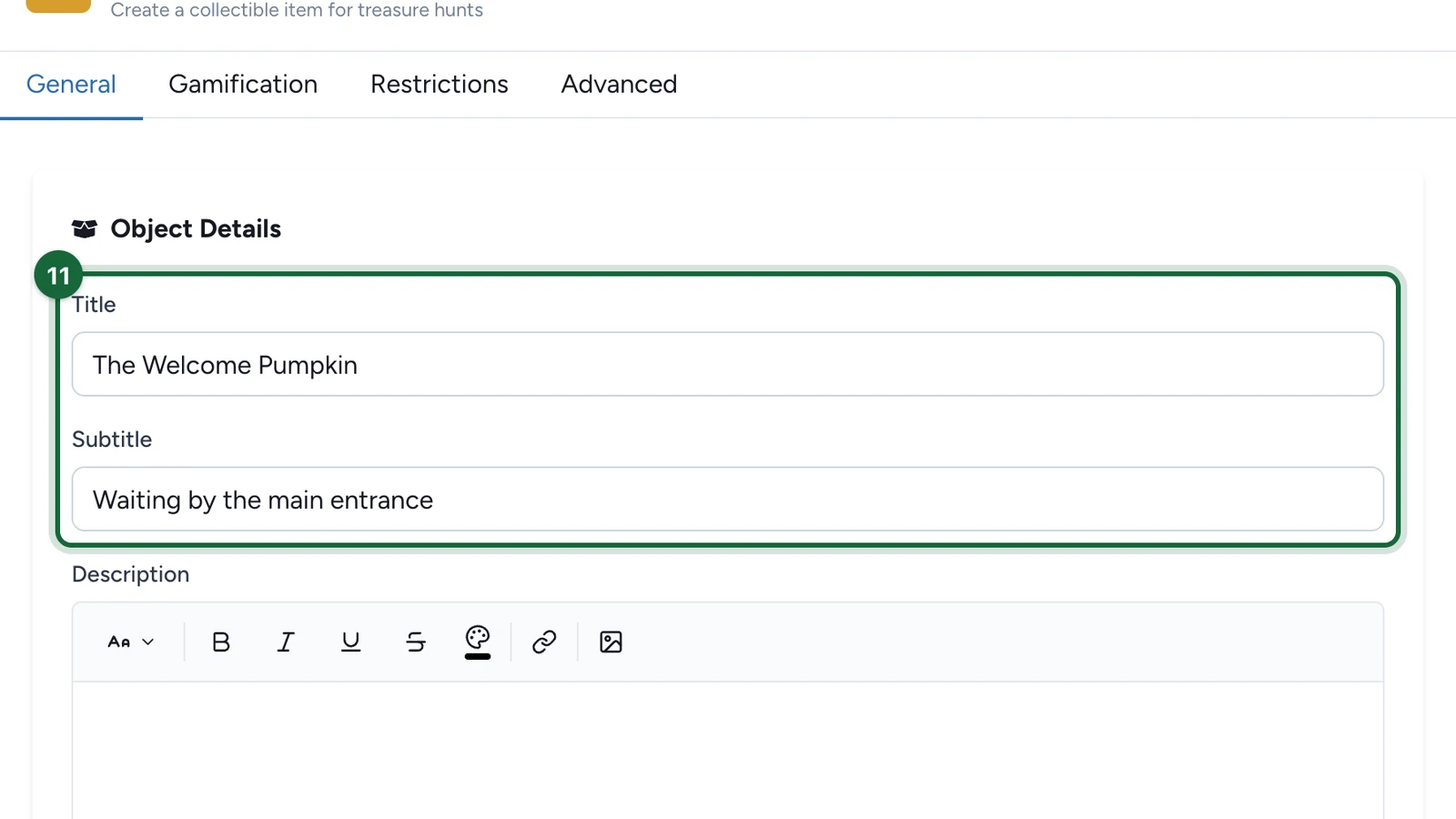Click the orange item icon at top
The height and width of the screenshot is (819, 1456).
58,5
